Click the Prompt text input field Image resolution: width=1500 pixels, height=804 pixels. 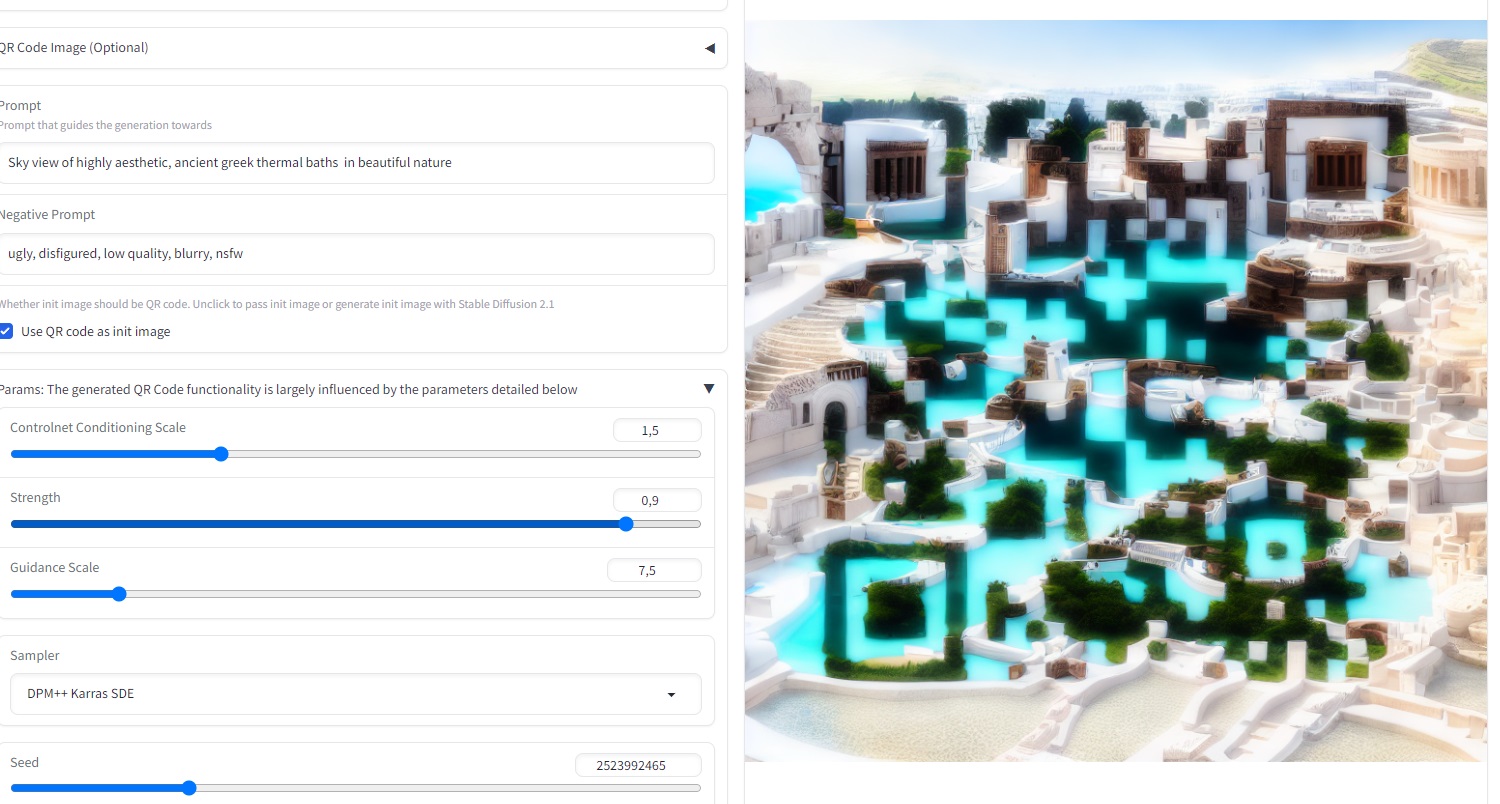(x=357, y=163)
